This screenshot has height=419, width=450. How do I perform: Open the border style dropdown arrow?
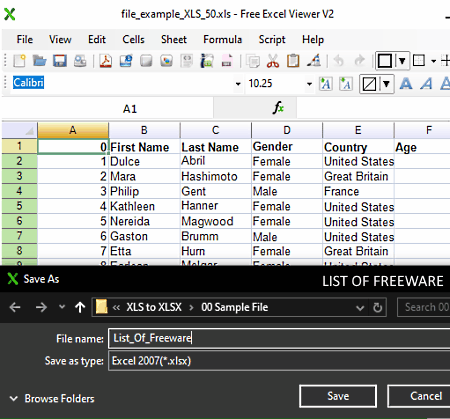402,61
